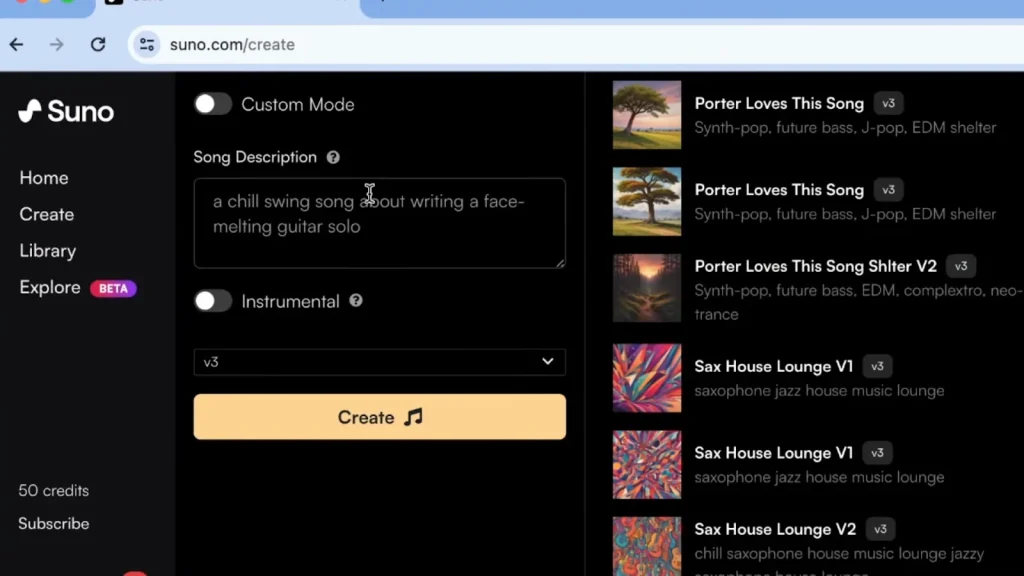This screenshot has height=576, width=1024.
Task: Click the genre tags under second Porter song
Action: click(845, 214)
